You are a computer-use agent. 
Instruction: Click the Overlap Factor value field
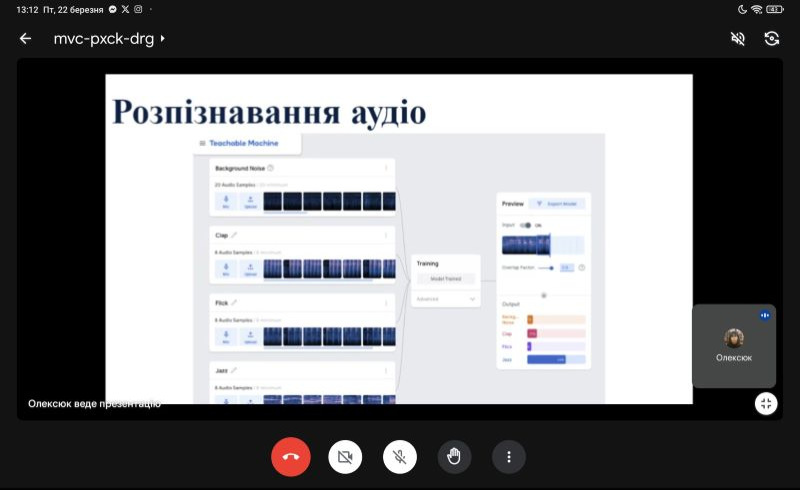tap(566, 267)
